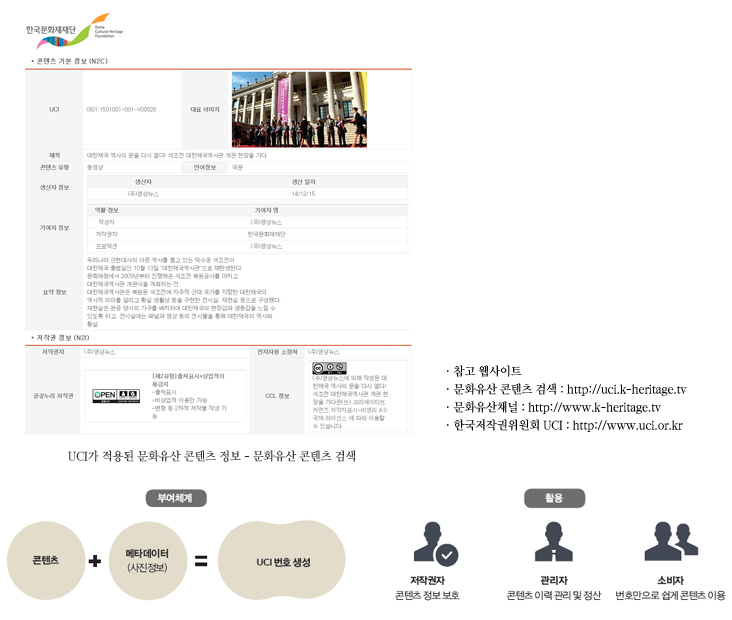Click the Creative Commons license badge
Screen dimensions: 732x620
pyautogui.click(x=330, y=368)
